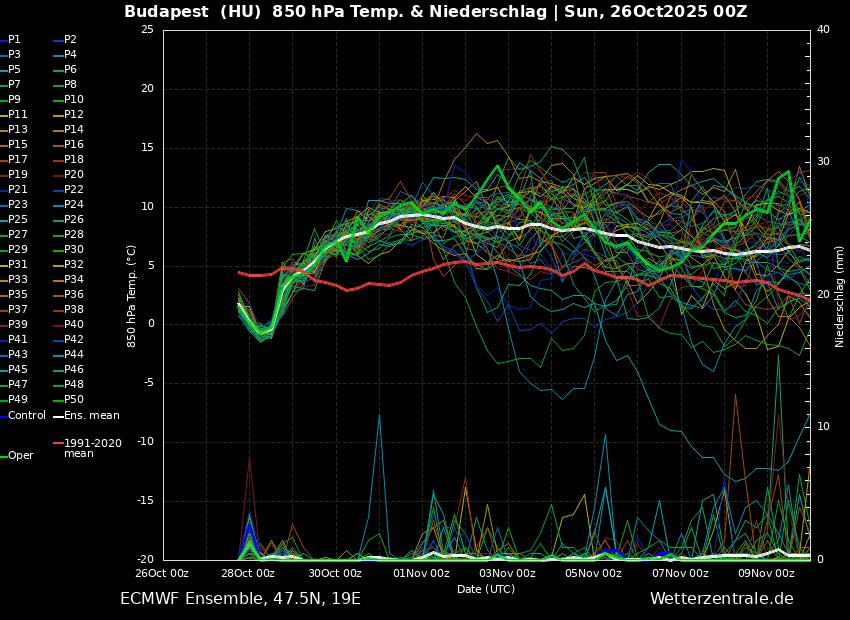Click the P25 legend label
The image size is (850, 620).
point(18,220)
